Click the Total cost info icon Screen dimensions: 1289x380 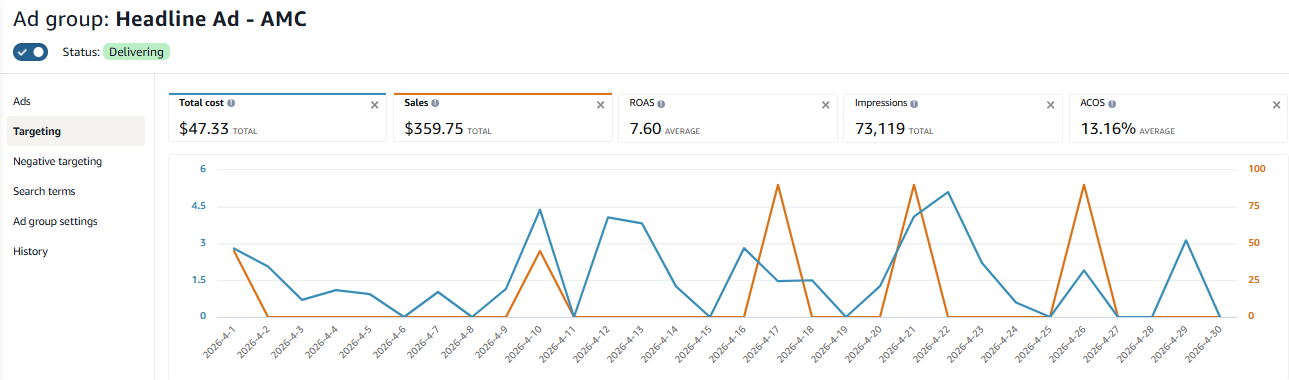(231, 103)
